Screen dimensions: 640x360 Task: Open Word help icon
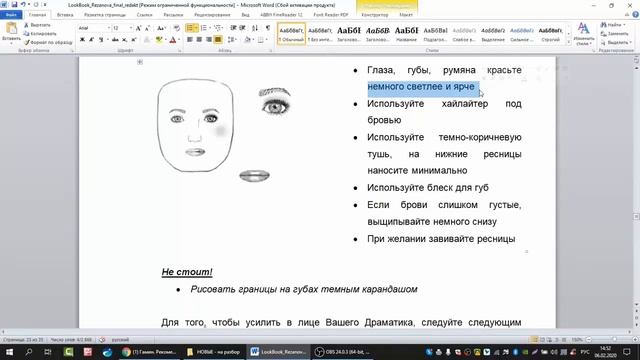click(x=636, y=15)
